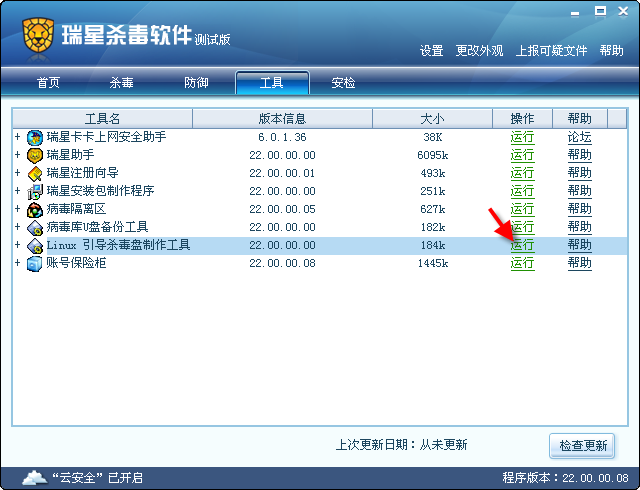
Task: Click the Rising lion shield logo
Action: point(38,36)
